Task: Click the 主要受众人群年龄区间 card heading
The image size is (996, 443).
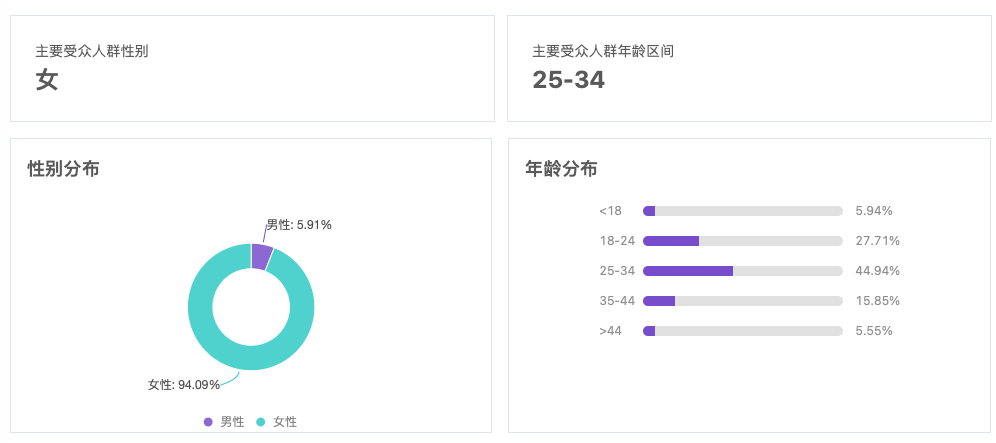Action: pos(603,51)
